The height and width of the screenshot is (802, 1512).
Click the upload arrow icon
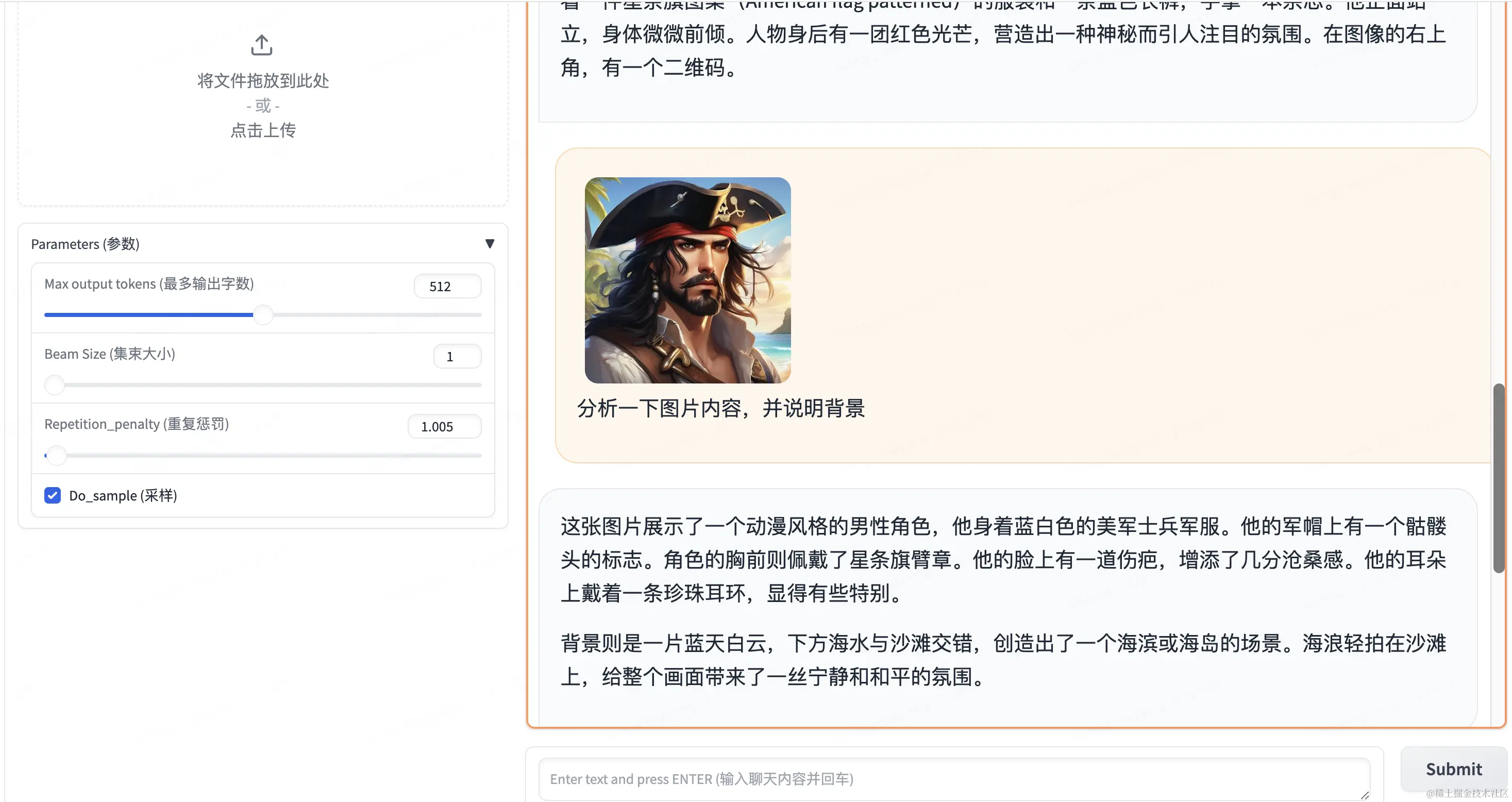(262, 45)
